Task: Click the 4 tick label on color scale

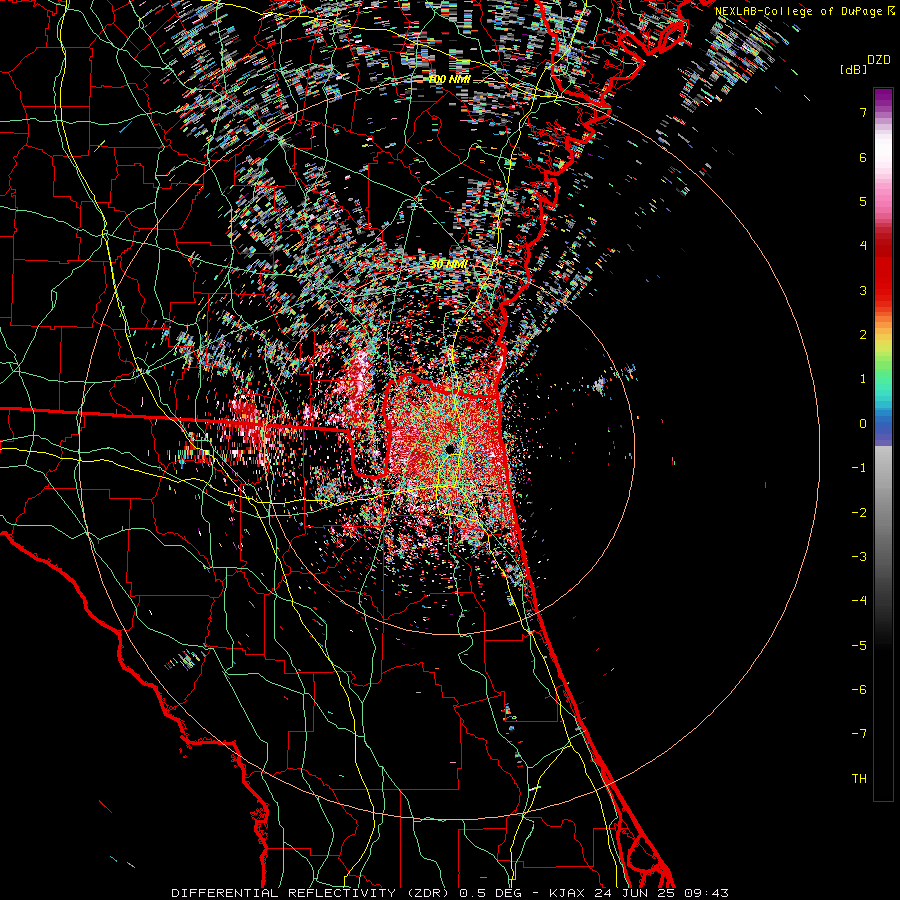Action: tap(863, 246)
